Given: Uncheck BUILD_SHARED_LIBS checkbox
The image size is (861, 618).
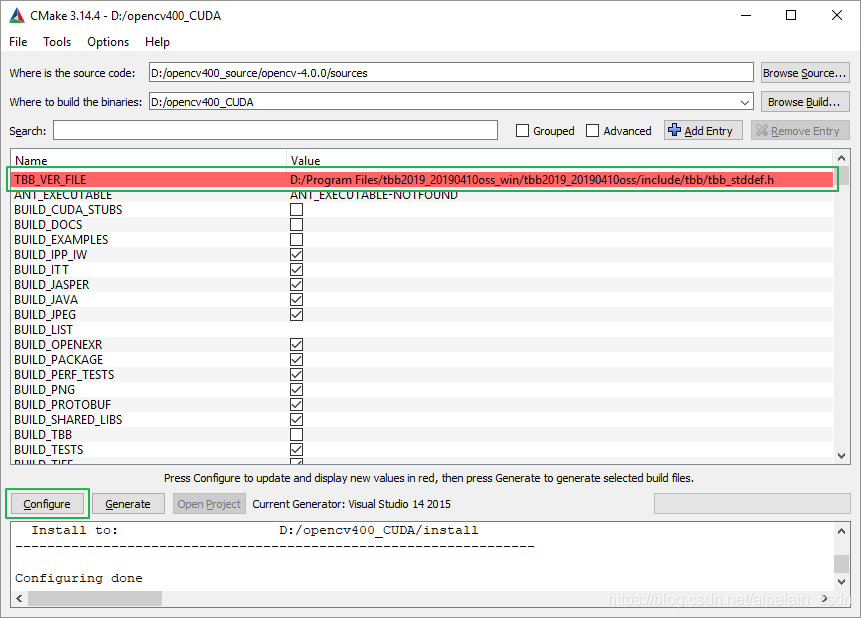Looking at the screenshot, I should pos(297,420).
